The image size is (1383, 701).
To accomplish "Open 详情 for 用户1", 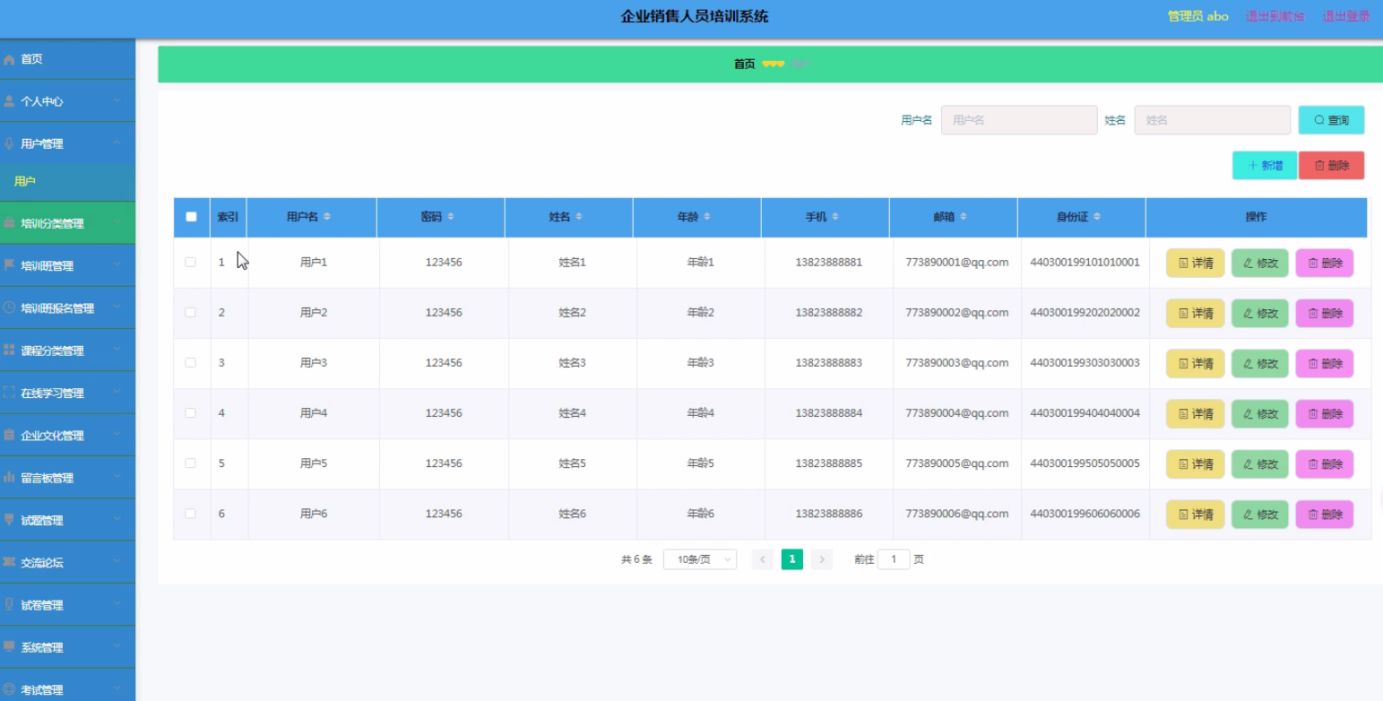I will tap(1195, 263).
